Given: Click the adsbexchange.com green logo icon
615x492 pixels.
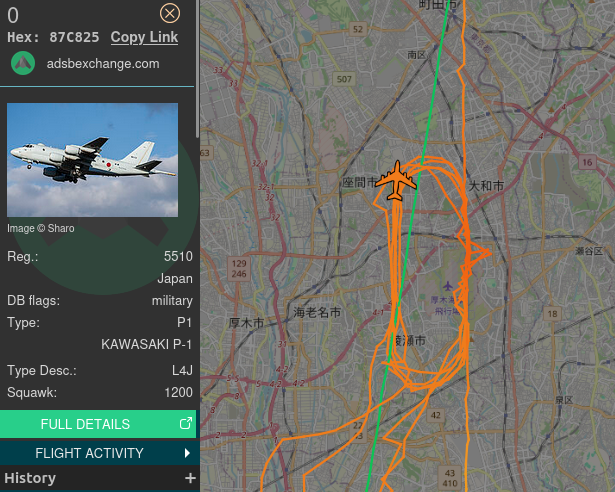Looking at the screenshot, I should coord(23,63).
